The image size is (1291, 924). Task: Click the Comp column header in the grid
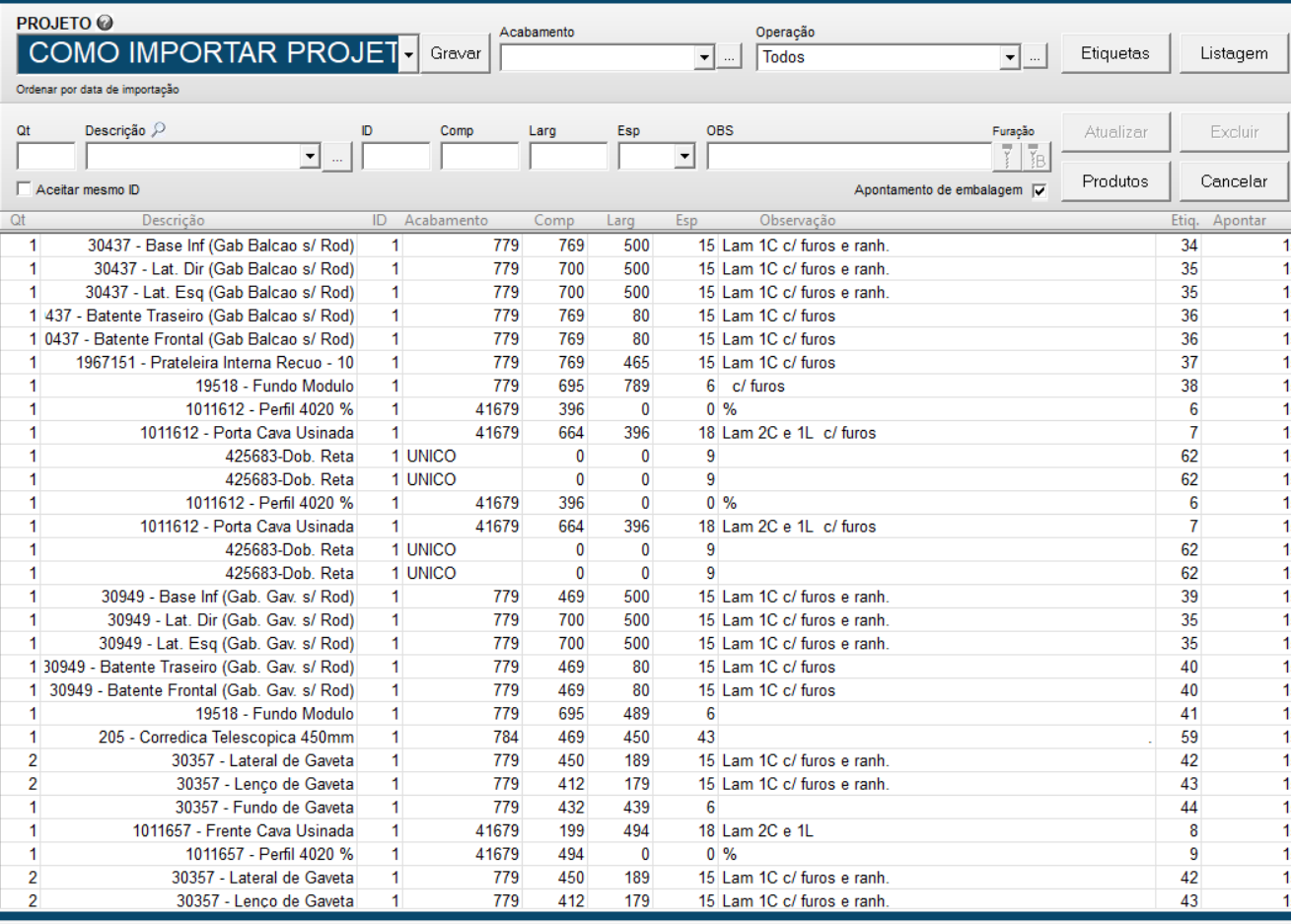(x=553, y=220)
